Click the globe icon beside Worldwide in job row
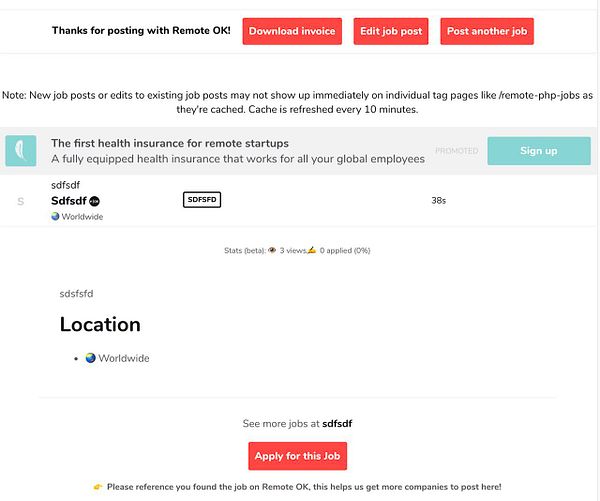Screen dimensions: 600x501 (55, 217)
